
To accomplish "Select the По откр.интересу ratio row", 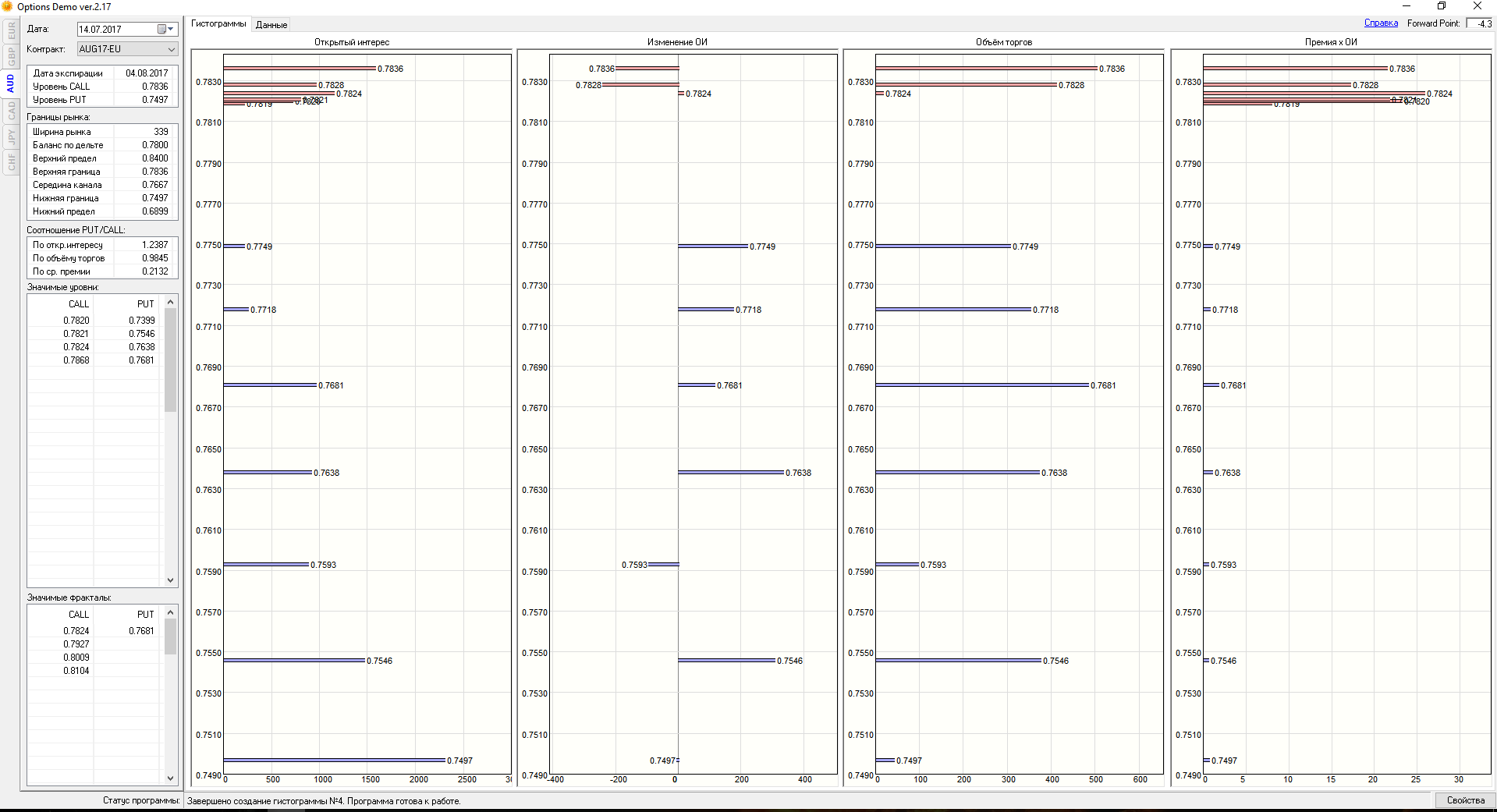I will 102,245.
